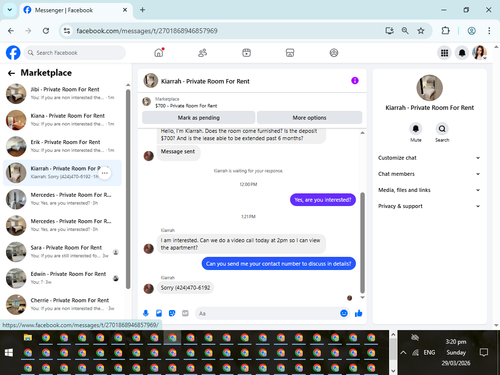Open the Marketplace storefront icon in top nav
Viewport: 500px width, 375px height.
290,53
